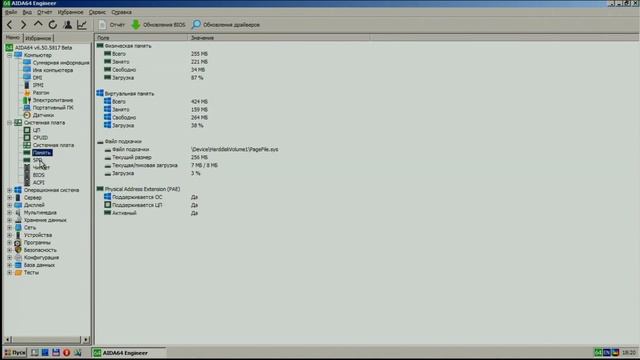Screen dimensions: 640x360
Task: Open the Избранное menu in menu bar
Action: [70, 12]
